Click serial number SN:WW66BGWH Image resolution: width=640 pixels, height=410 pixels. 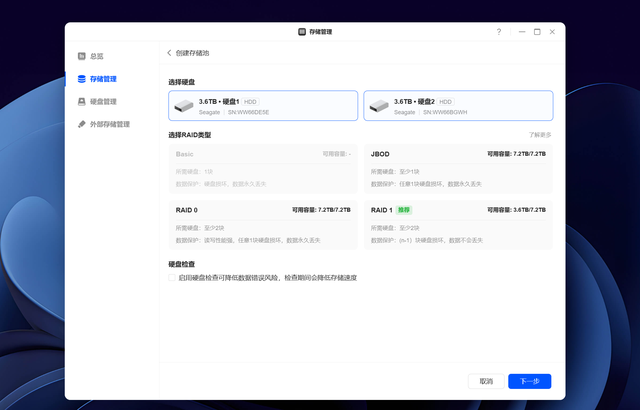coord(445,112)
